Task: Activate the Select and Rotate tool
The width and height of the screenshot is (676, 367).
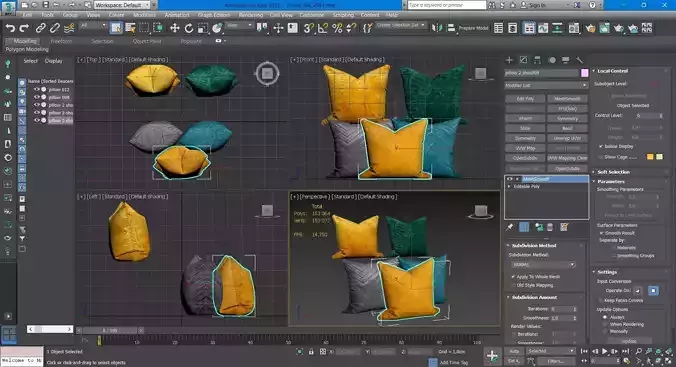Action: pos(188,28)
